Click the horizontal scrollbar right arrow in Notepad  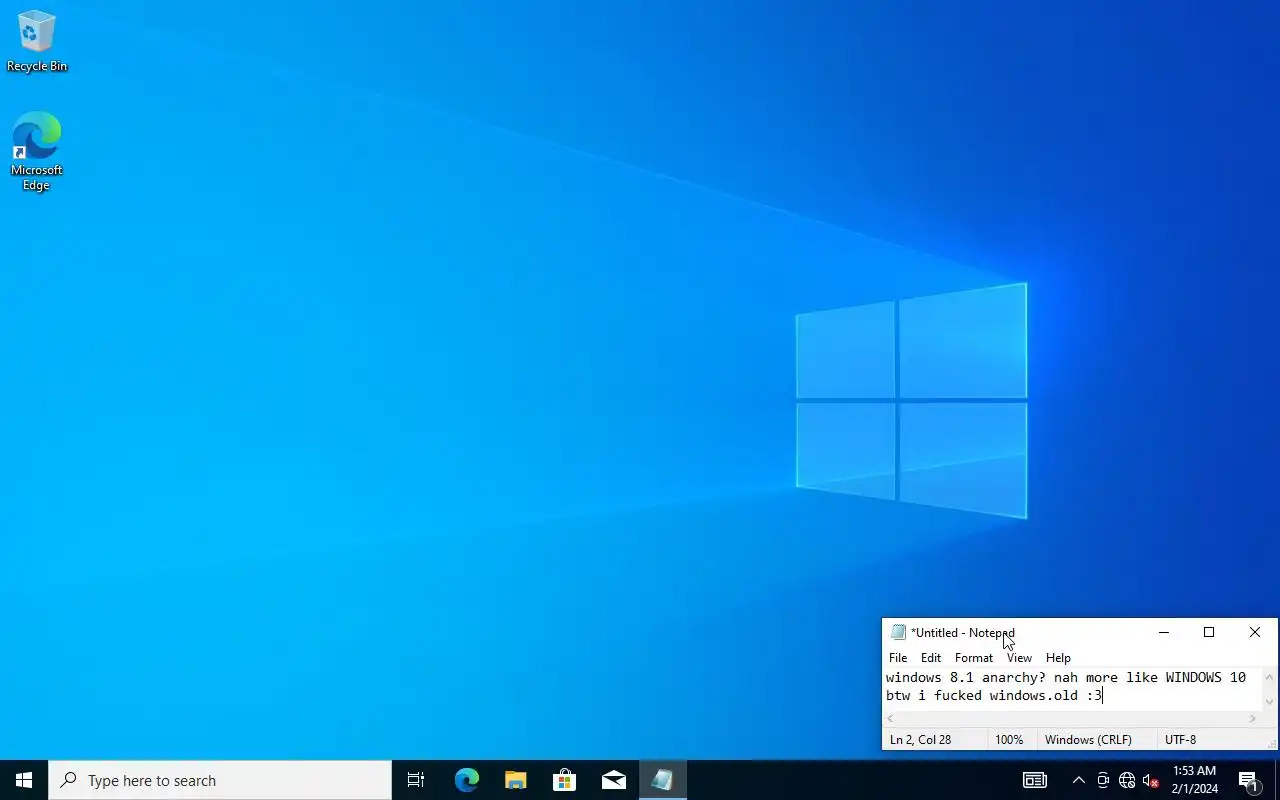1252,719
